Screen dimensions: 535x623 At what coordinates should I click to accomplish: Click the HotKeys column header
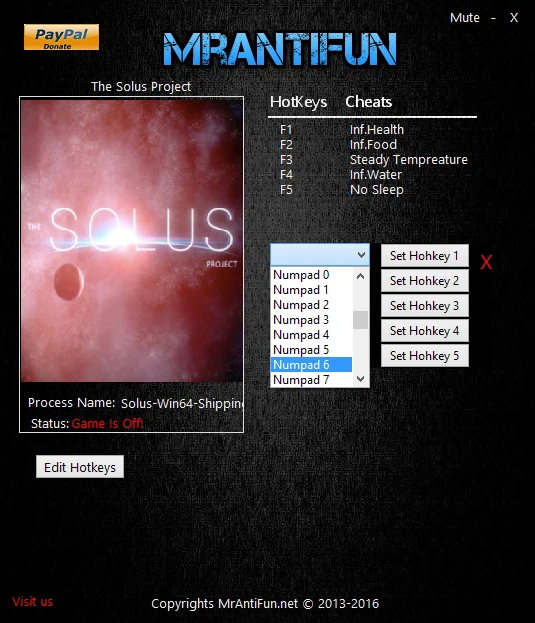tap(298, 102)
